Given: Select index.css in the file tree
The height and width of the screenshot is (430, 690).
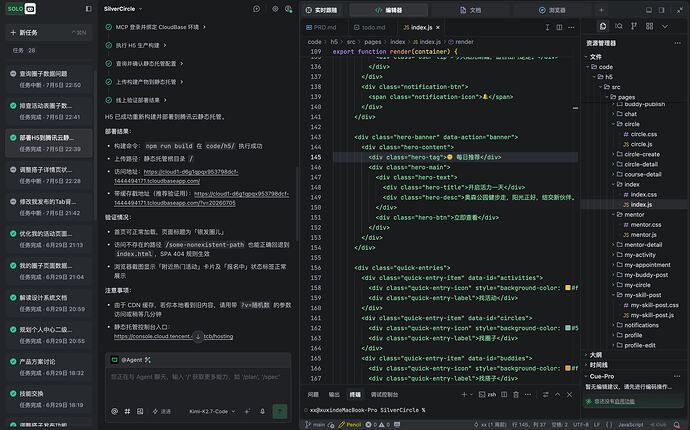Looking at the screenshot, I should pyautogui.click(x=643, y=195).
